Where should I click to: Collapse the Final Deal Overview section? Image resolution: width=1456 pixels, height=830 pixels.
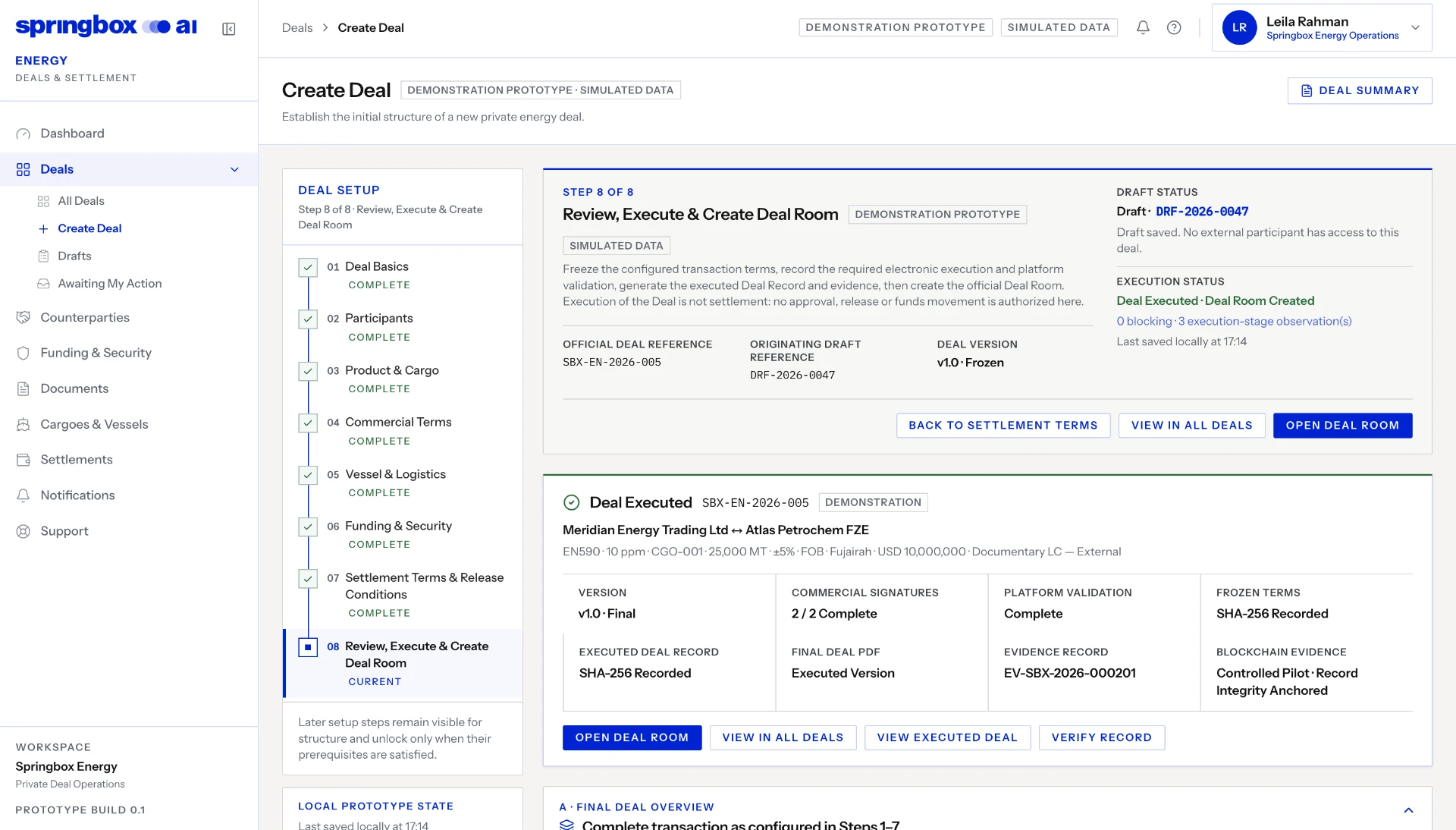click(x=1408, y=810)
